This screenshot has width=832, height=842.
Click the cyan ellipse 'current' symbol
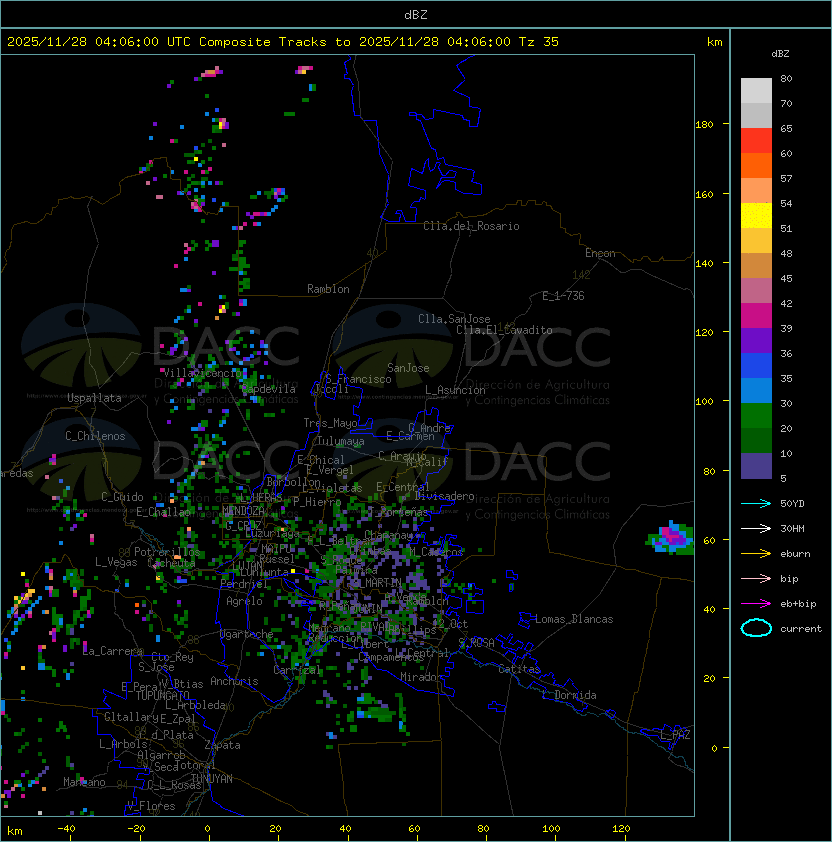[x=756, y=628]
